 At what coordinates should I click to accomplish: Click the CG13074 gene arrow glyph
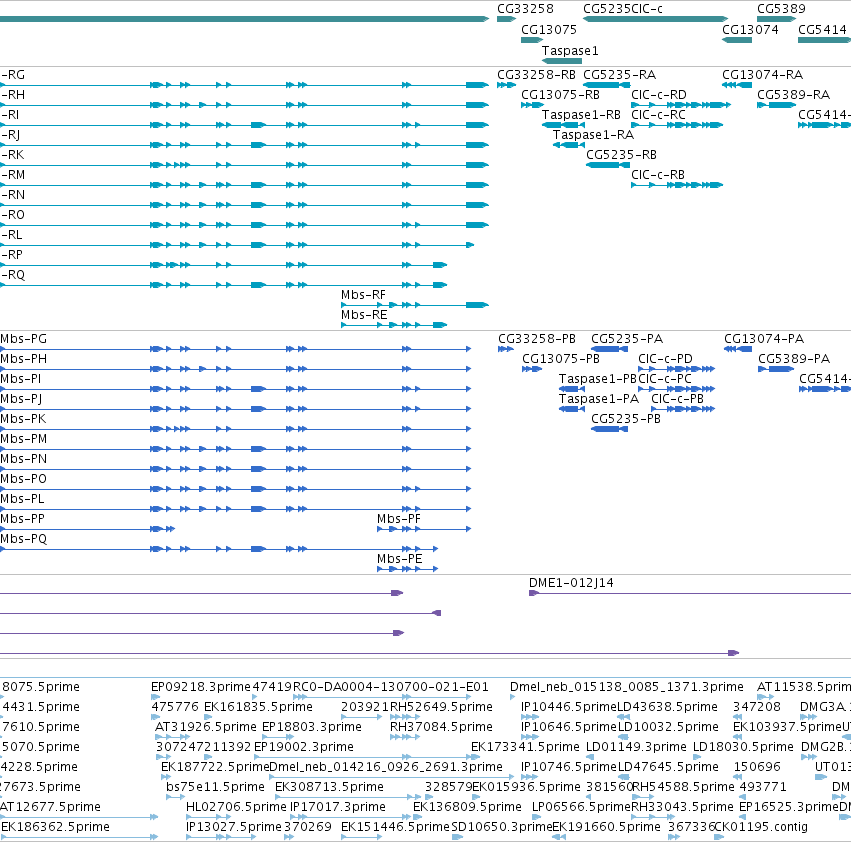pos(736,40)
